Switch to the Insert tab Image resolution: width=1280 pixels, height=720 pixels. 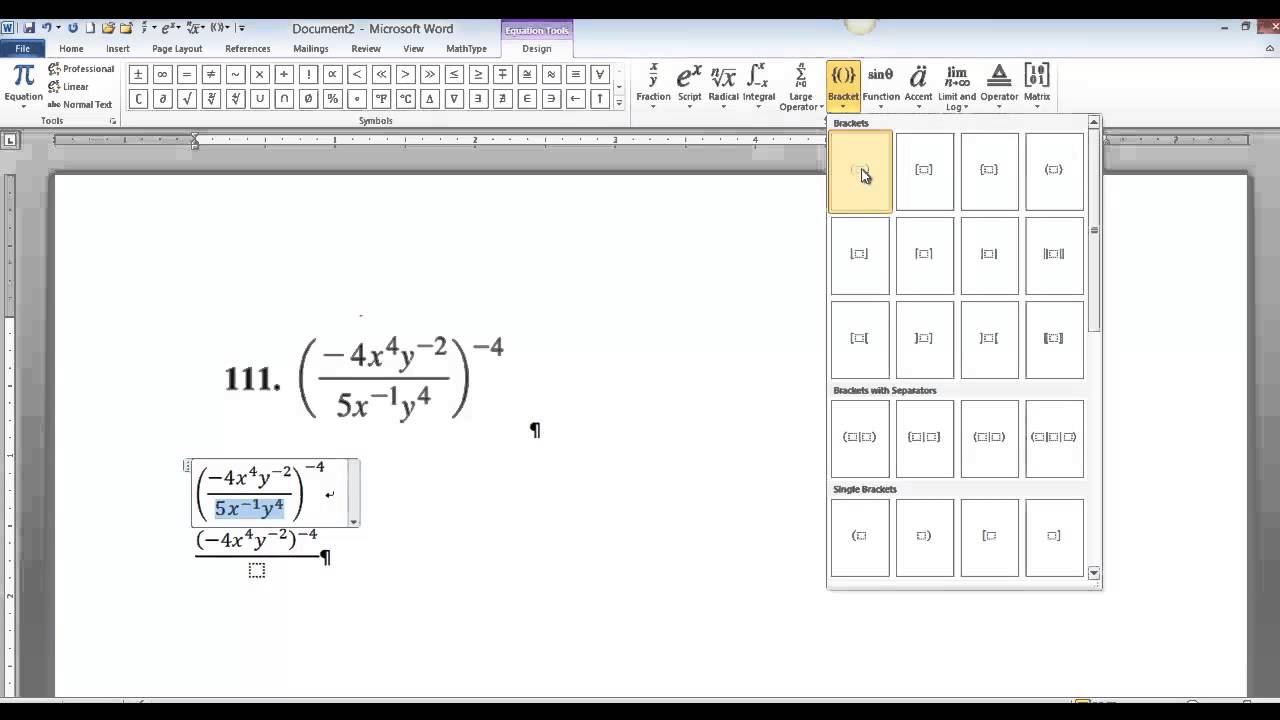pos(118,48)
